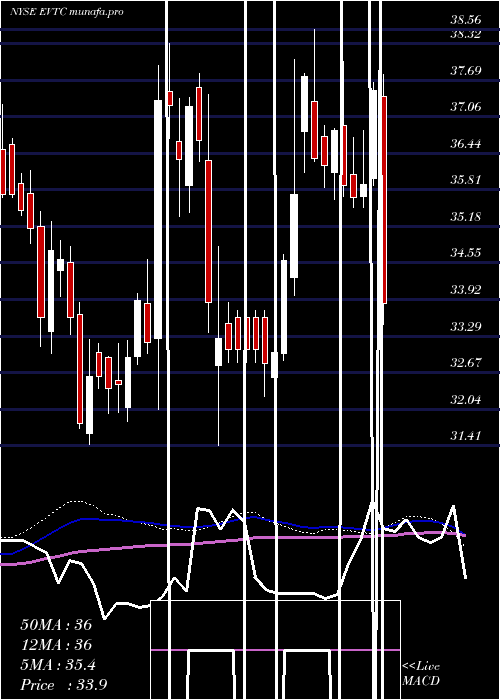
Task: Click the Live MACD label
Action: coord(421,674)
